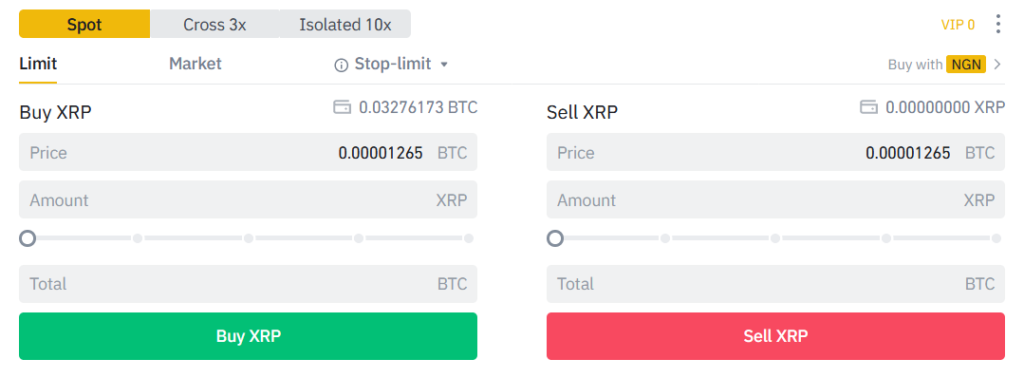The image size is (1024, 378).
Task: Click the wallet icon beside XRP balance
Action: click(869, 107)
